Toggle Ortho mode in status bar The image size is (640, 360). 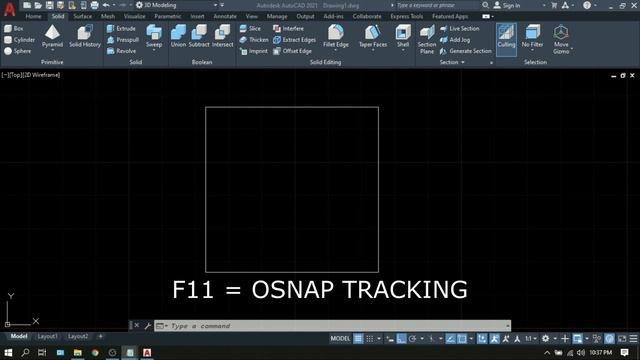401,339
